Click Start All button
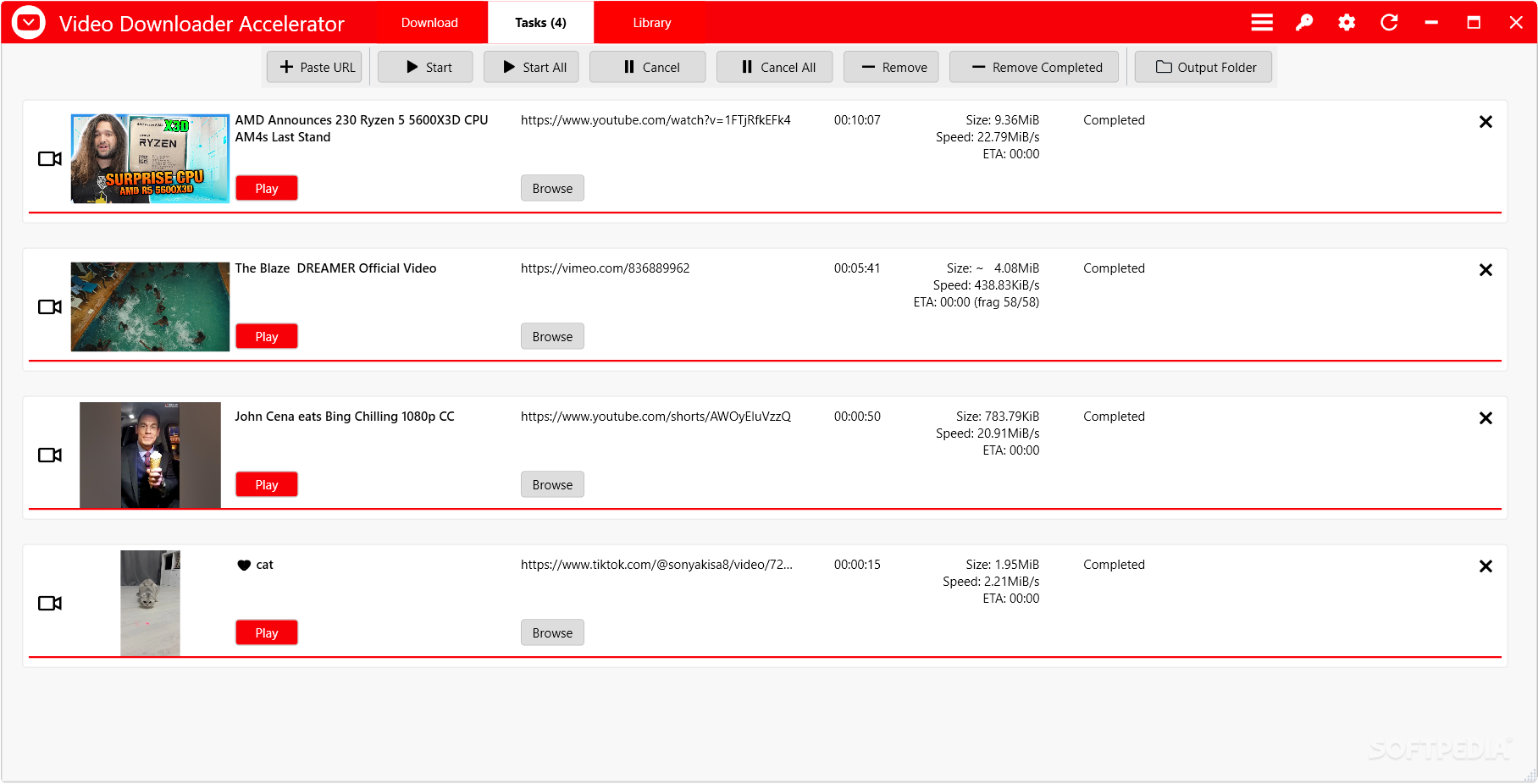 point(531,67)
